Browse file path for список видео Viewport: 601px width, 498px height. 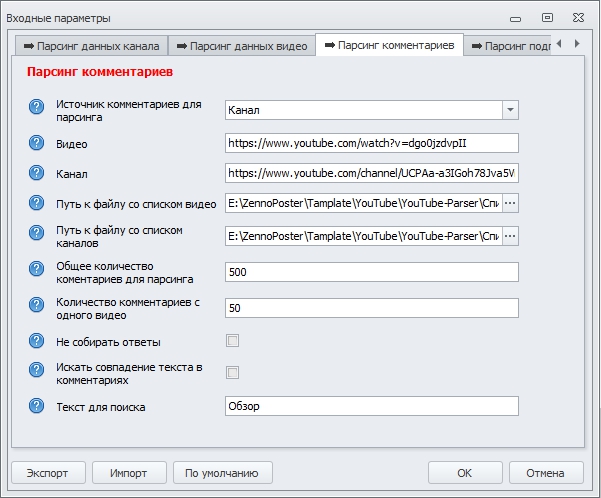coord(510,204)
